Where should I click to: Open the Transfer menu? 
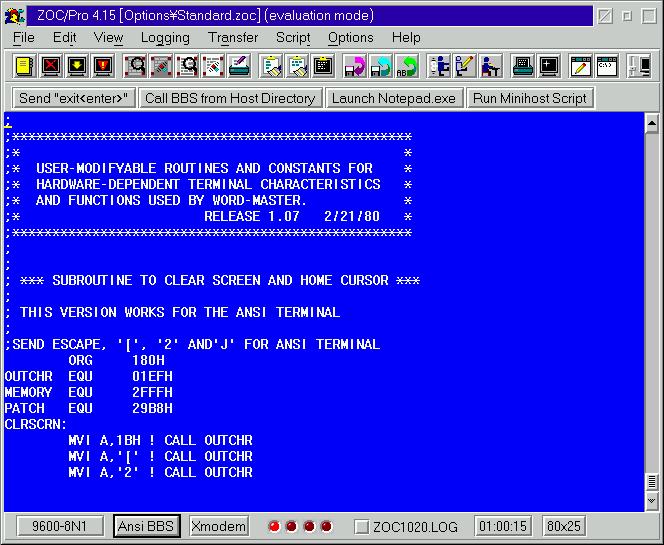(x=233, y=38)
